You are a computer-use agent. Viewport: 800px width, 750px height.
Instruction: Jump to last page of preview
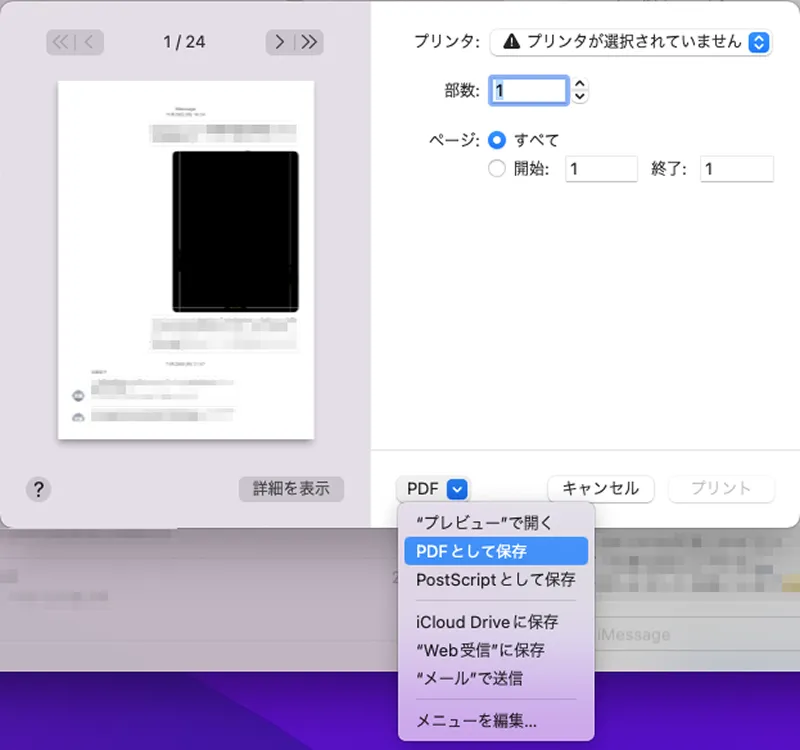point(309,42)
